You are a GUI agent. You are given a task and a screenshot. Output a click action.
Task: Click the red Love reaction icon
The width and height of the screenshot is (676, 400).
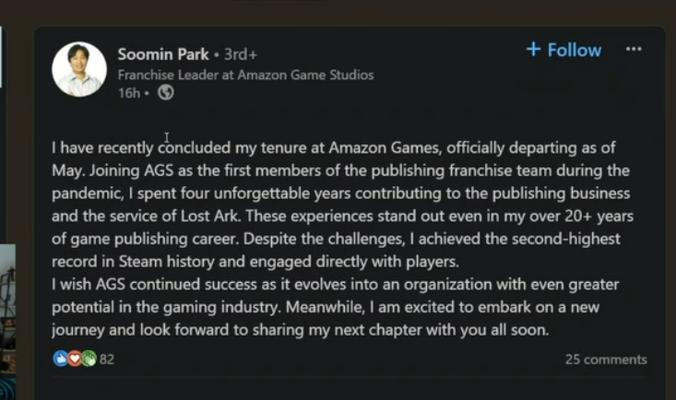click(74, 359)
